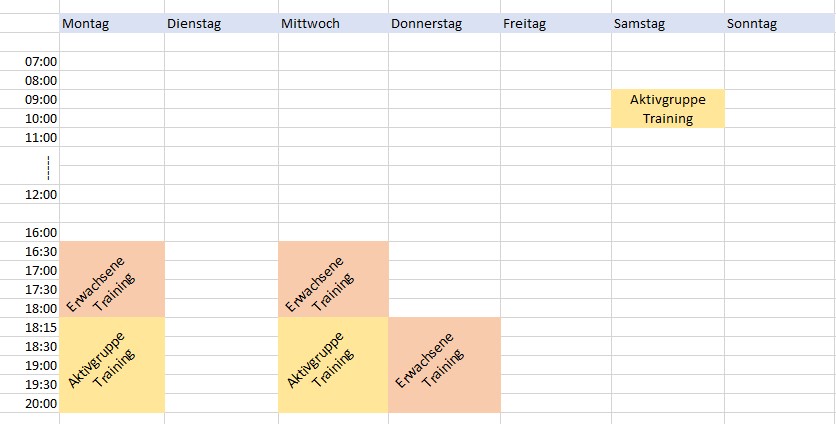Select the 12:00 time row label

pos(41,194)
